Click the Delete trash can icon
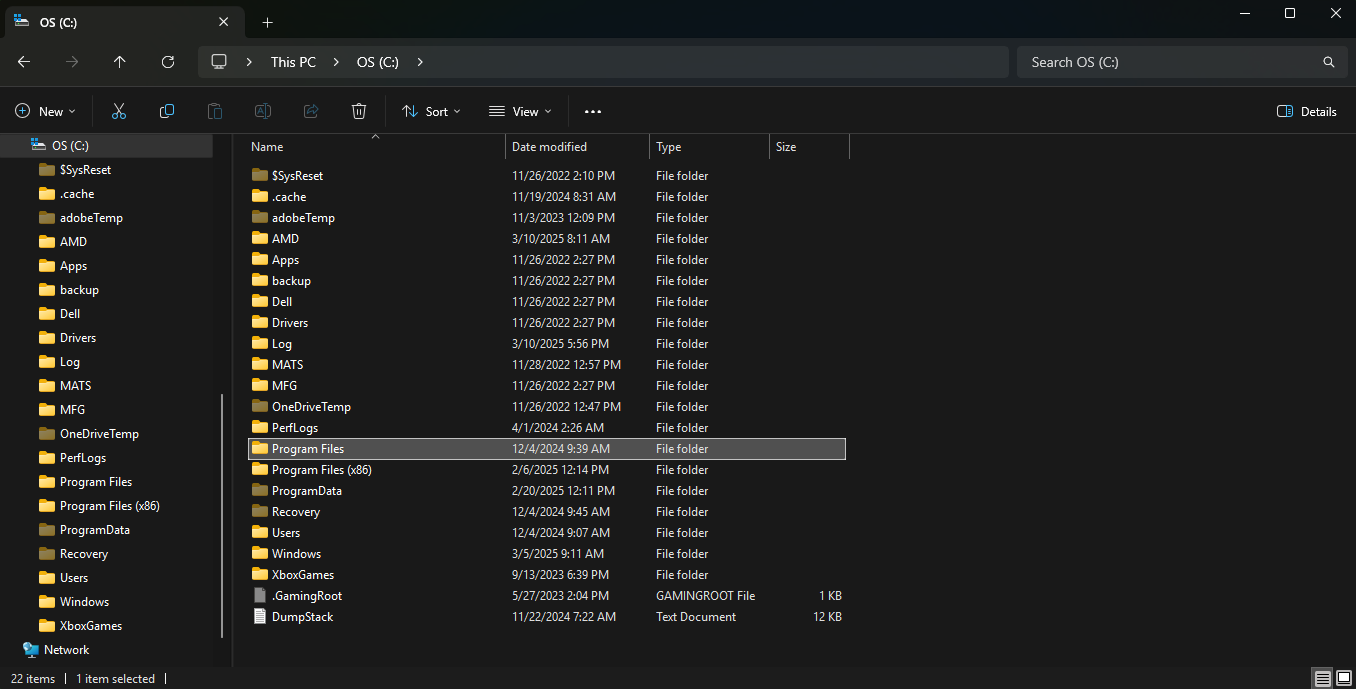The height and width of the screenshot is (689, 1356). (359, 111)
